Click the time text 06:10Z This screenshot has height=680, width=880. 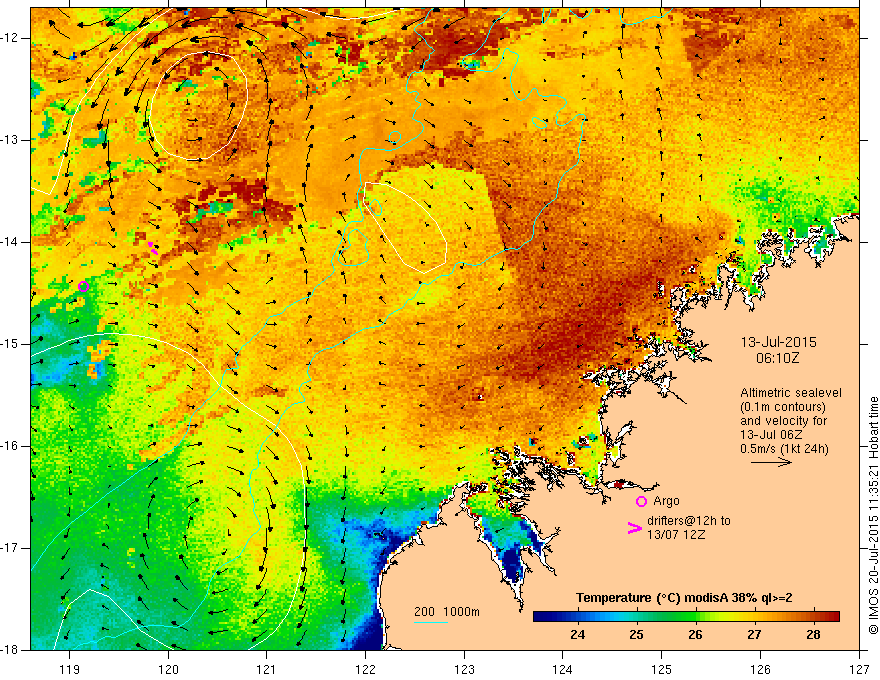pos(777,358)
